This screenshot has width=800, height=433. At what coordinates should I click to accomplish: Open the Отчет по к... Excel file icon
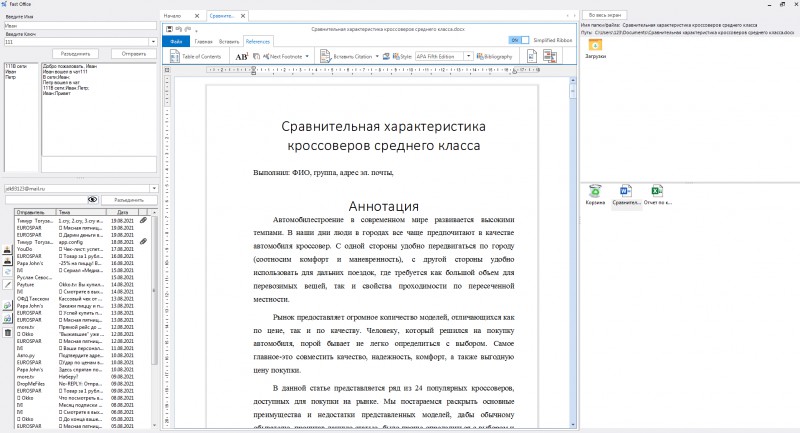click(x=657, y=195)
